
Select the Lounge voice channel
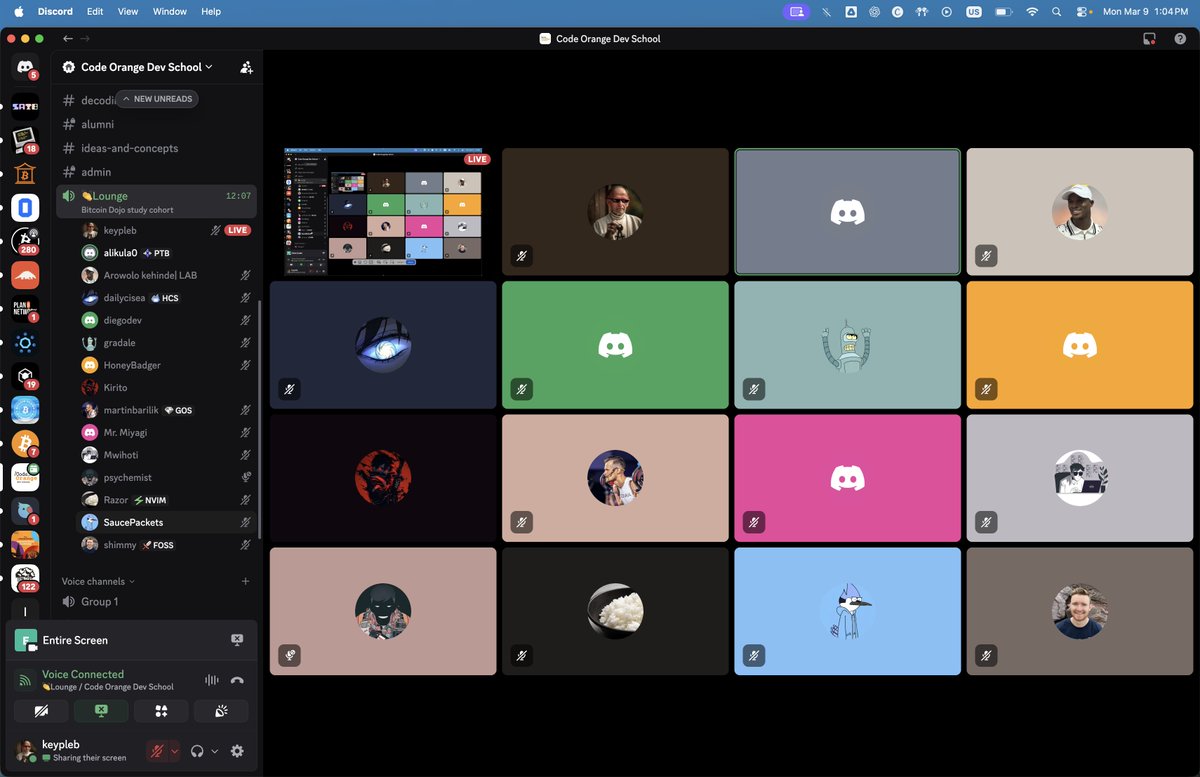[x=157, y=201]
